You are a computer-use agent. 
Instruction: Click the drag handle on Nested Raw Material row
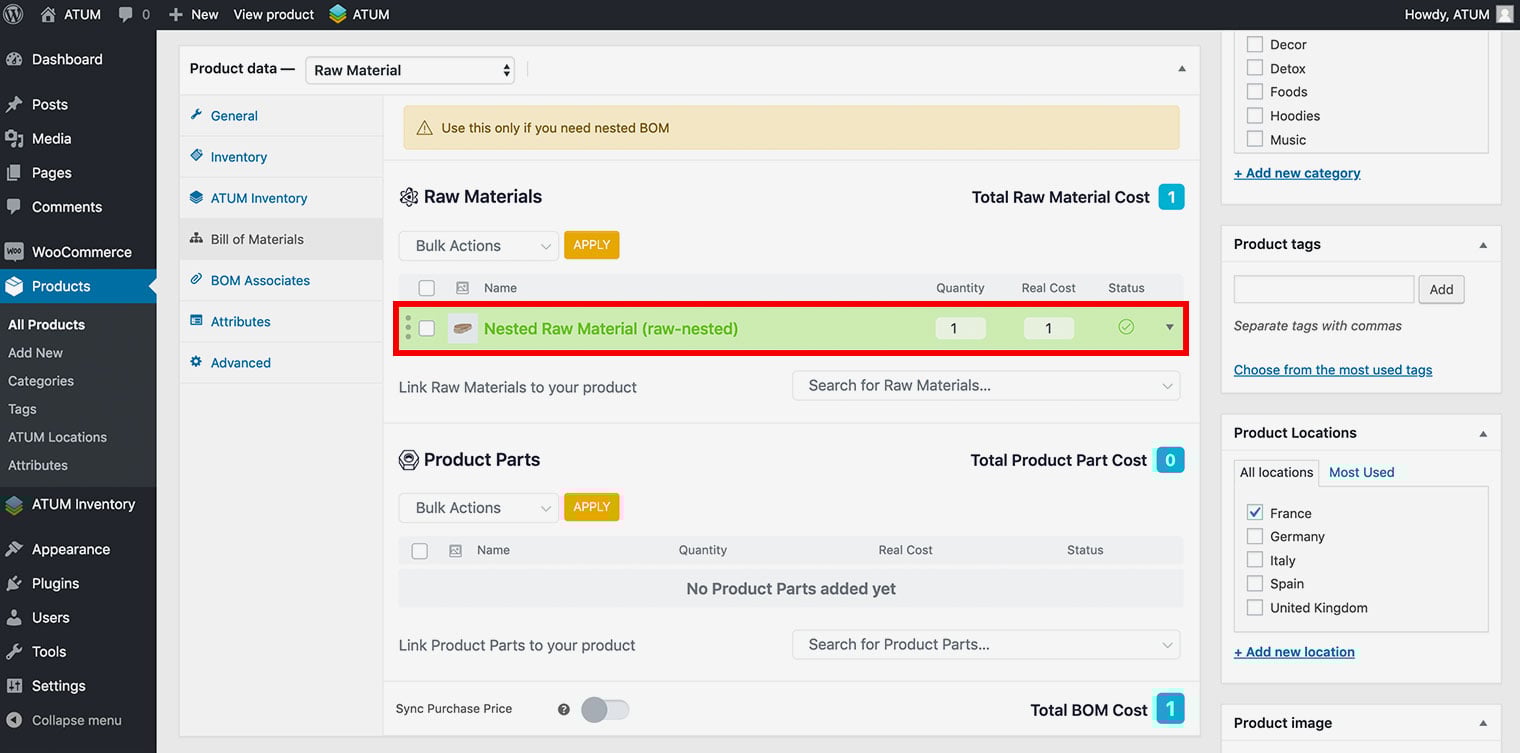[x=408, y=328]
